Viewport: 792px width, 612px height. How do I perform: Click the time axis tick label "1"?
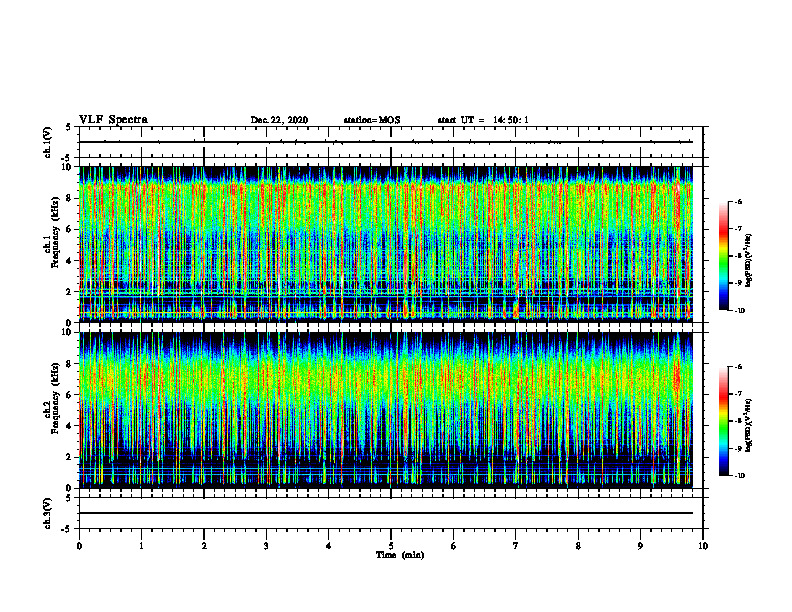pos(141,546)
